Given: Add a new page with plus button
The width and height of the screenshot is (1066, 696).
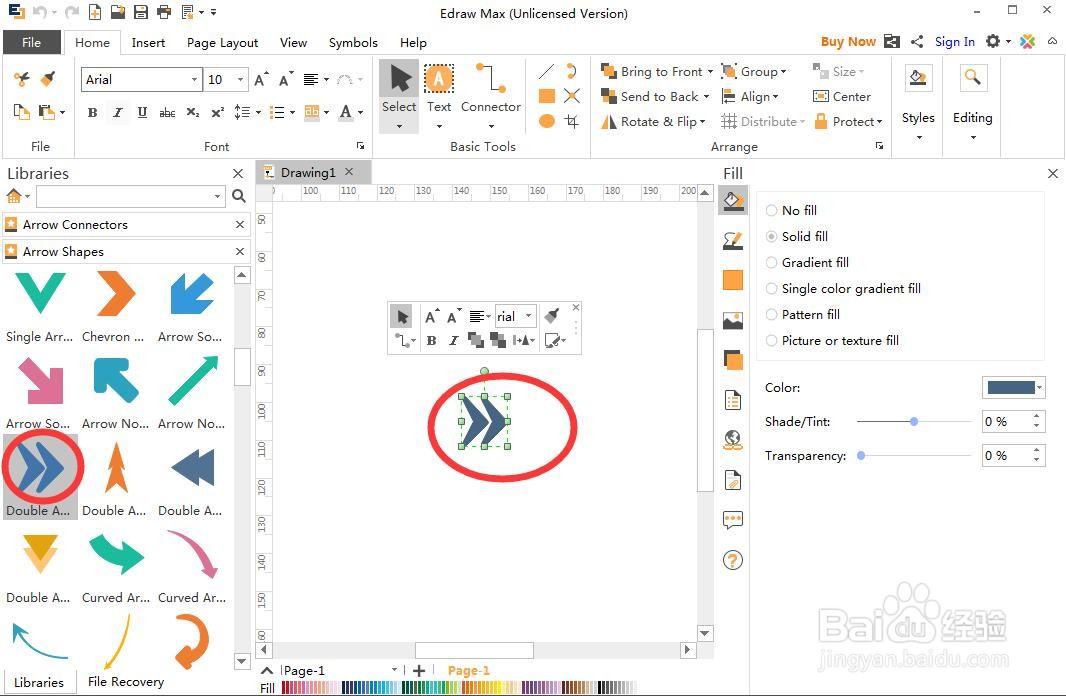Looking at the screenshot, I should point(419,671).
